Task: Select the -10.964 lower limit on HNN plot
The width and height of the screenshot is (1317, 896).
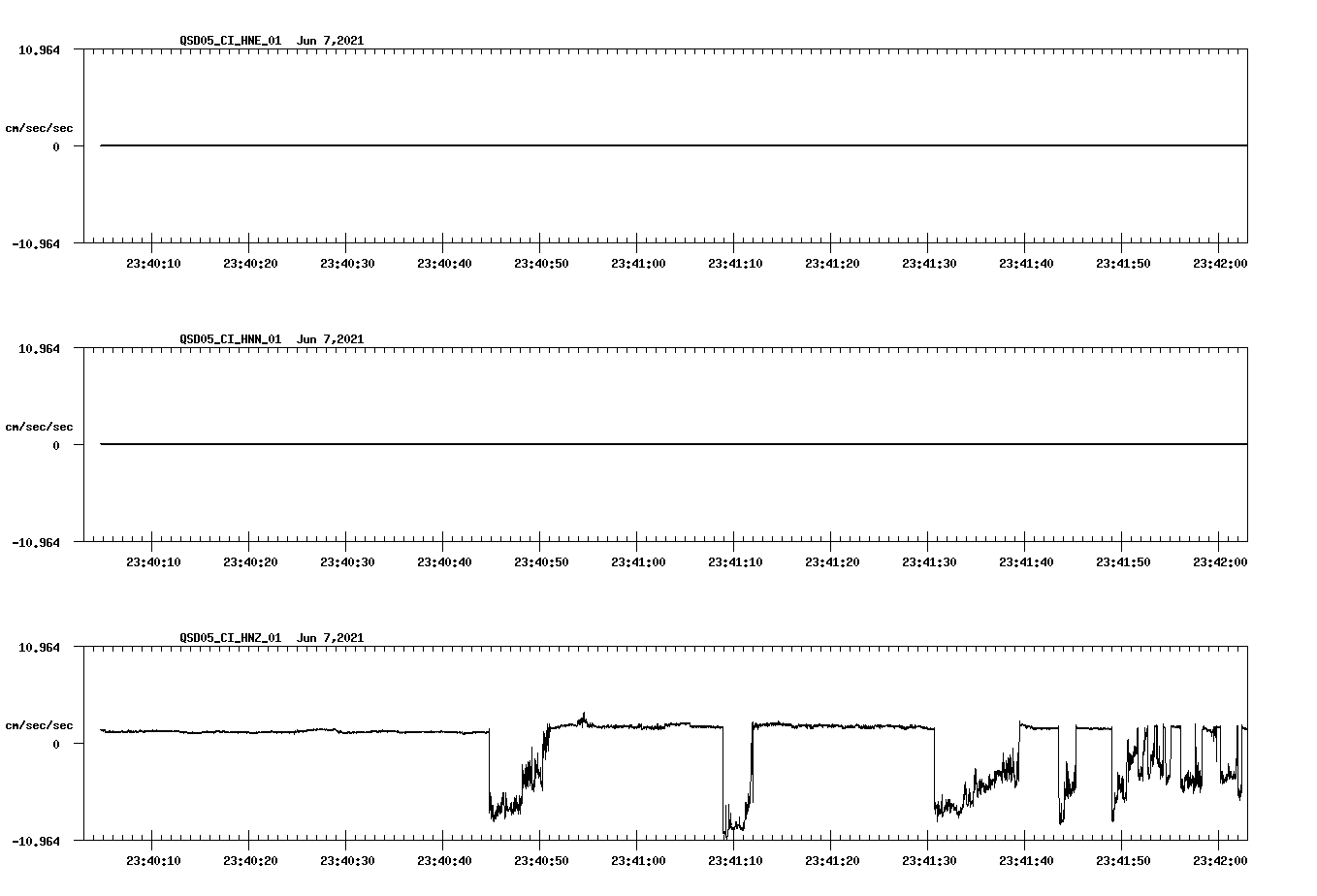Action: click(x=36, y=542)
